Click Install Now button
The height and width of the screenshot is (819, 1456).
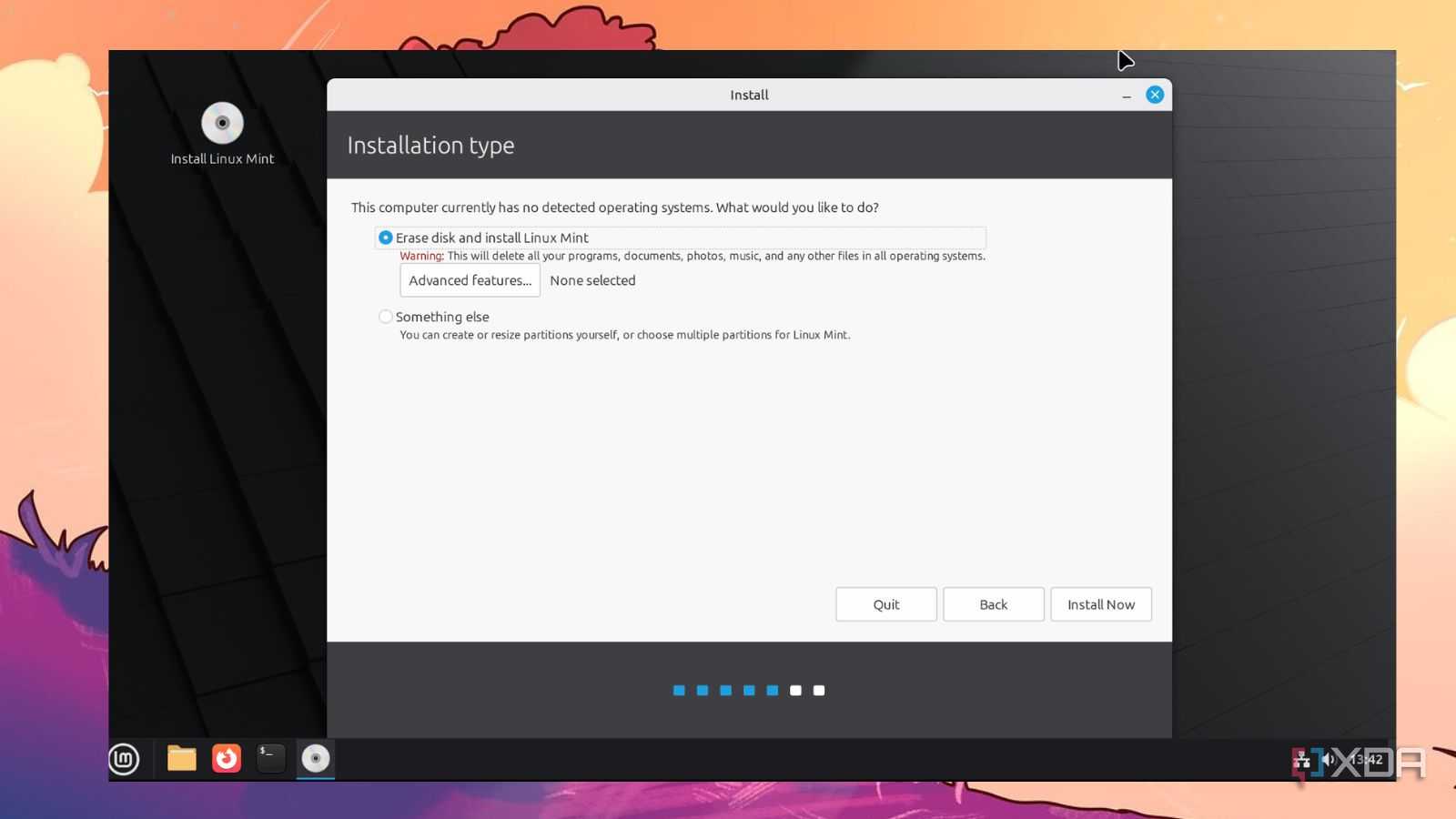point(1101,604)
